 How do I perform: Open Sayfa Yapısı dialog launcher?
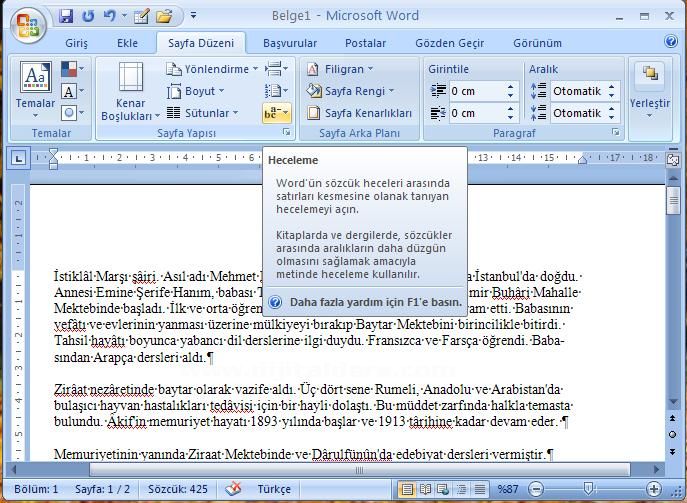click(x=287, y=132)
